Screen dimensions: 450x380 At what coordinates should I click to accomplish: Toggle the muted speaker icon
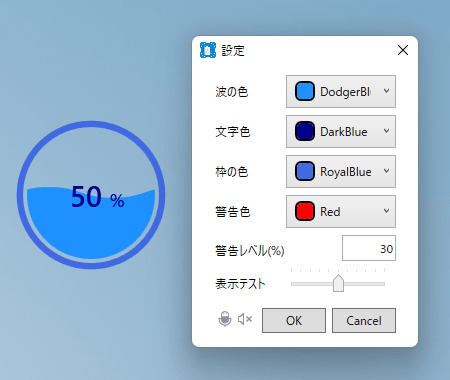pos(245,319)
